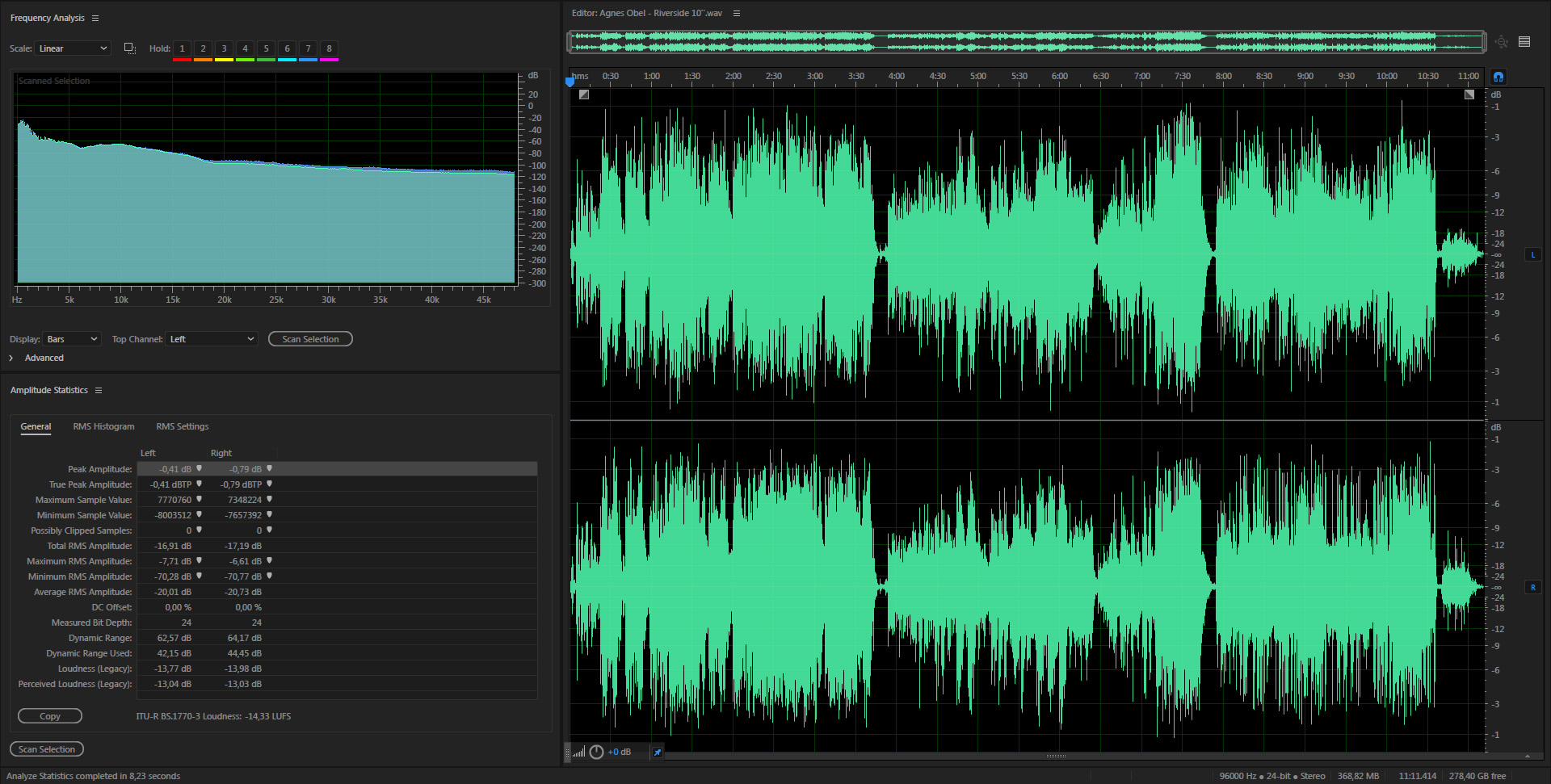Open the Scale dropdown set to Linear
Viewport: 1551px width, 784px height.
point(73,48)
